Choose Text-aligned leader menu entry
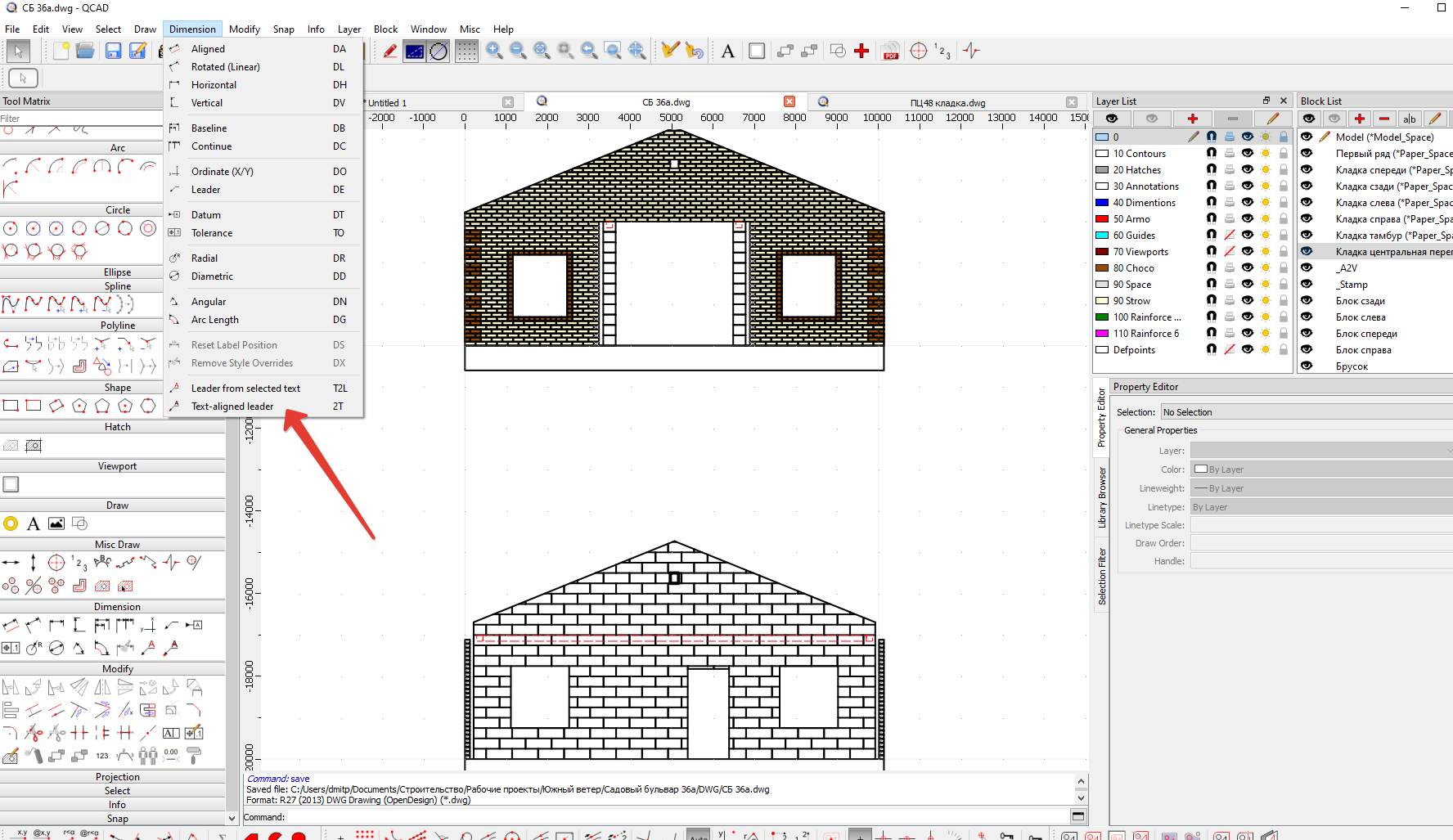The width and height of the screenshot is (1453, 840). (x=263, y=407)
